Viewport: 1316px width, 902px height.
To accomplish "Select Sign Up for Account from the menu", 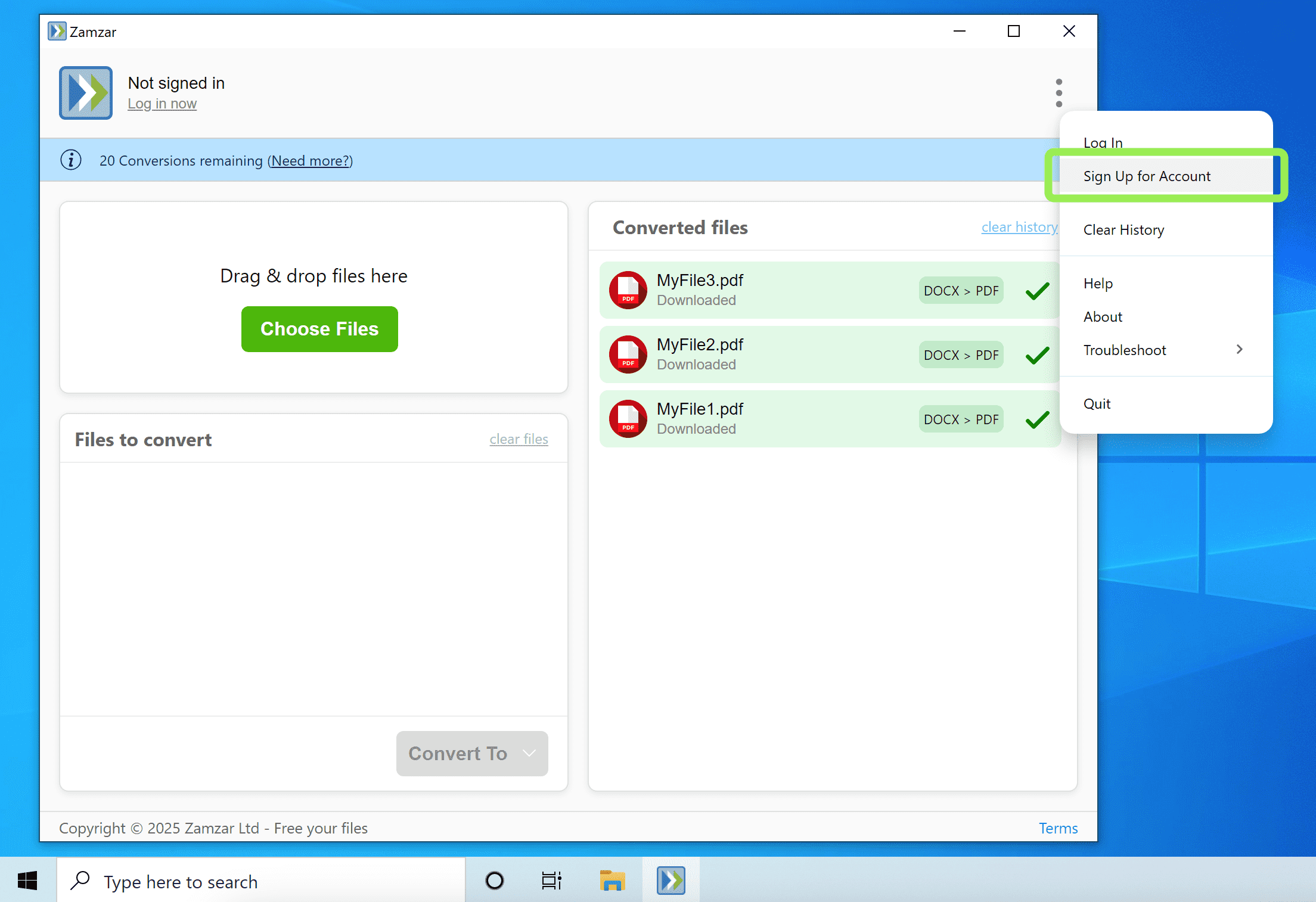I will pos(1147,176).
